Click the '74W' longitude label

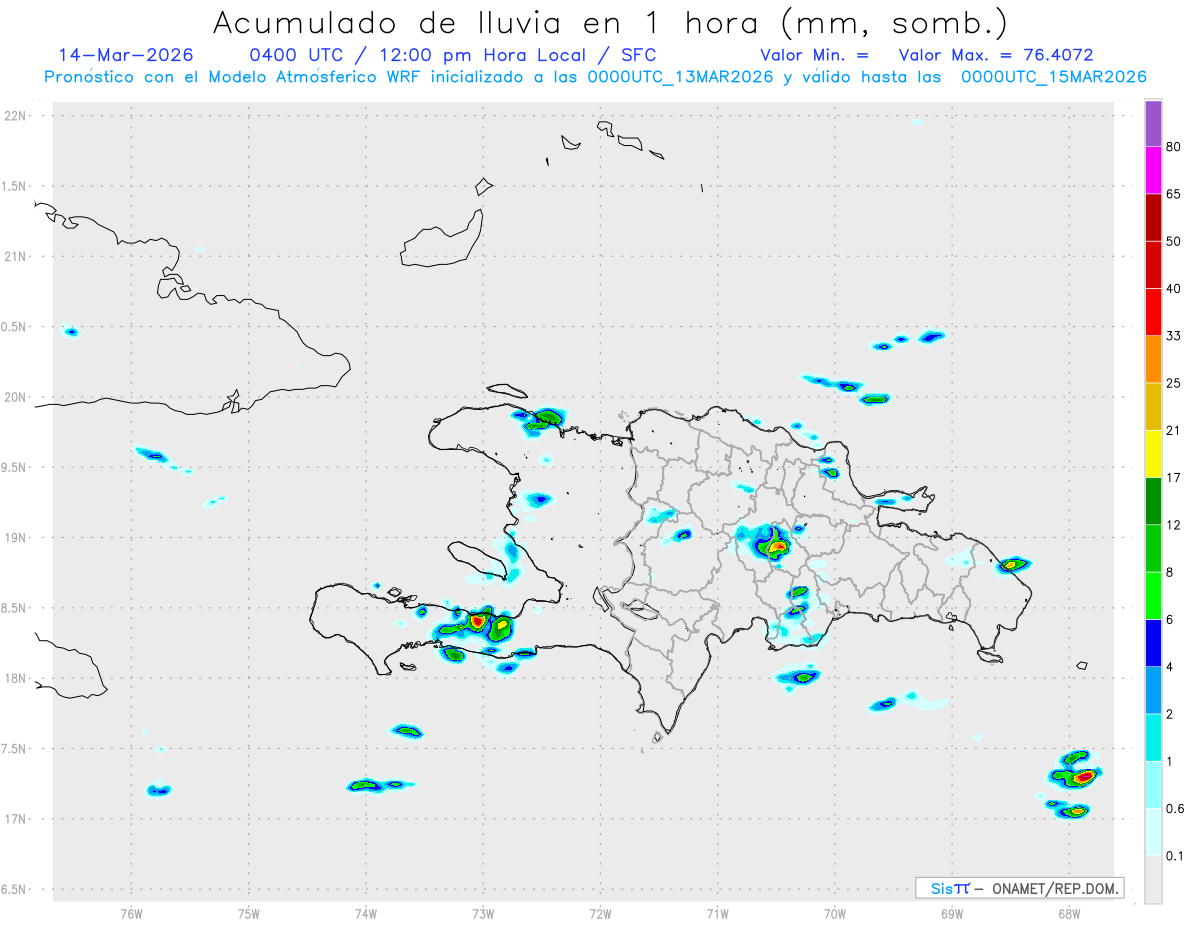(366, 915)
